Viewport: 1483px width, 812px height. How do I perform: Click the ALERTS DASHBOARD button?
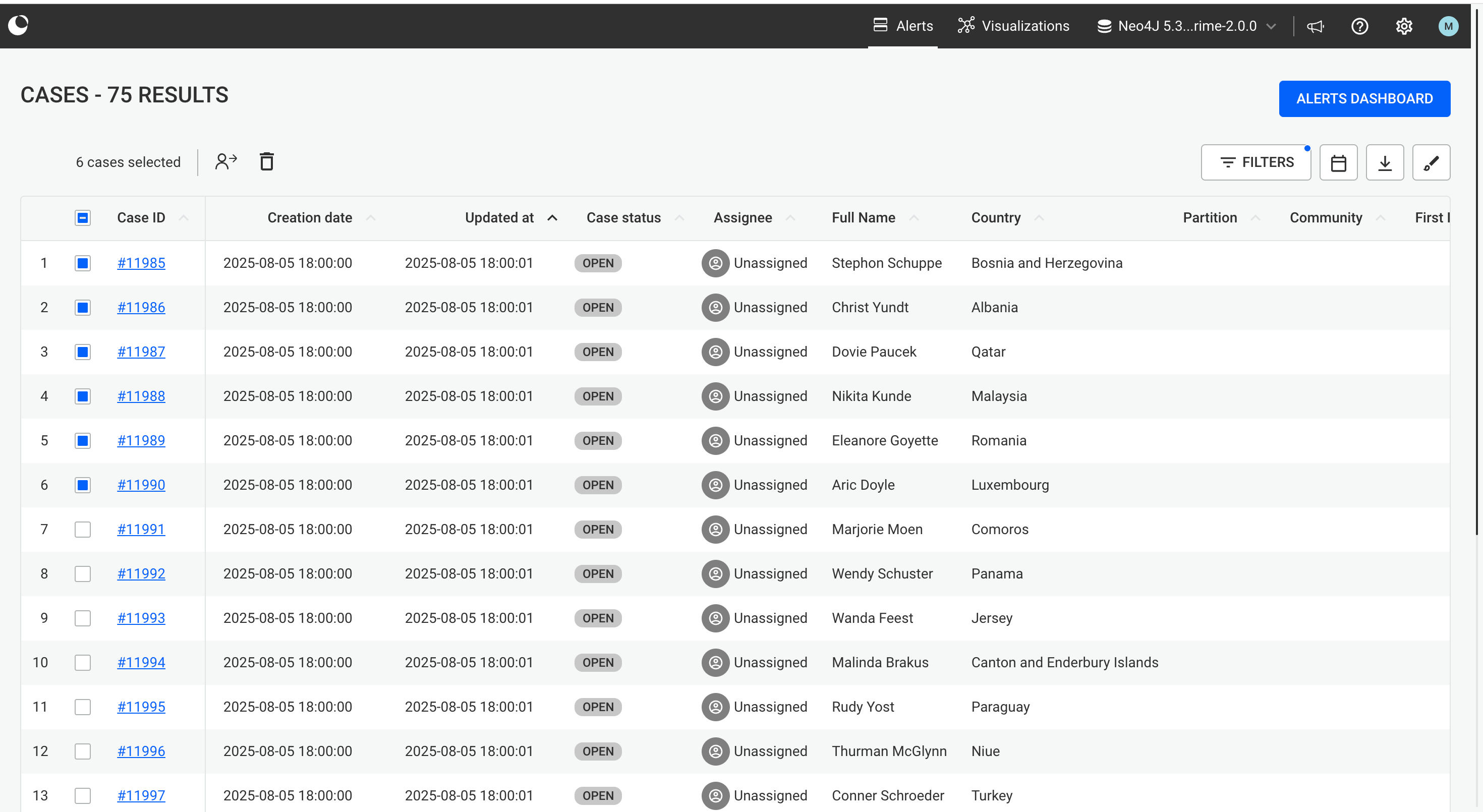tap(1364, 99)
